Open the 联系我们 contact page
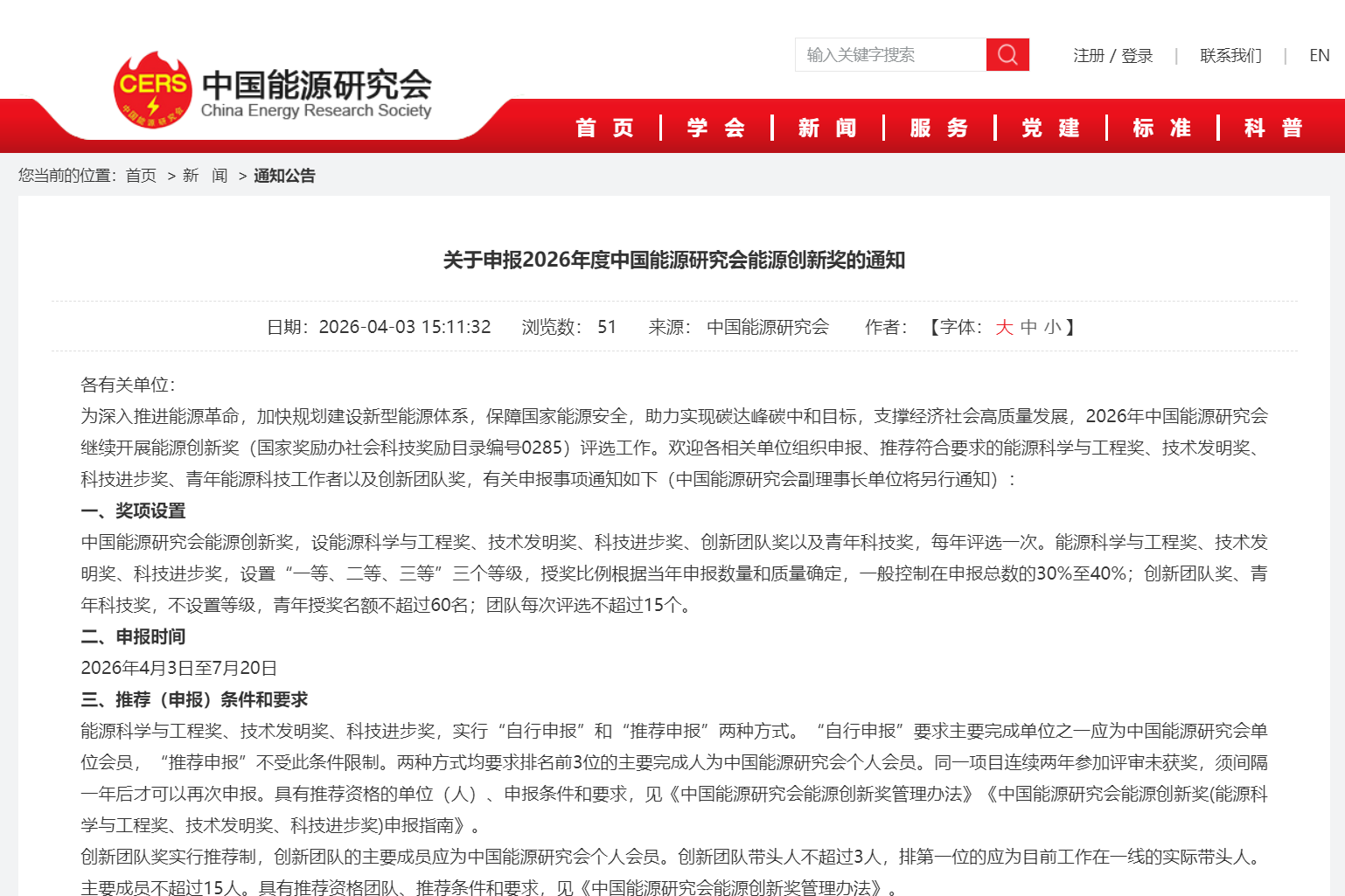The height and width of the screenshot is (896, 1345). pos(1230,56)
